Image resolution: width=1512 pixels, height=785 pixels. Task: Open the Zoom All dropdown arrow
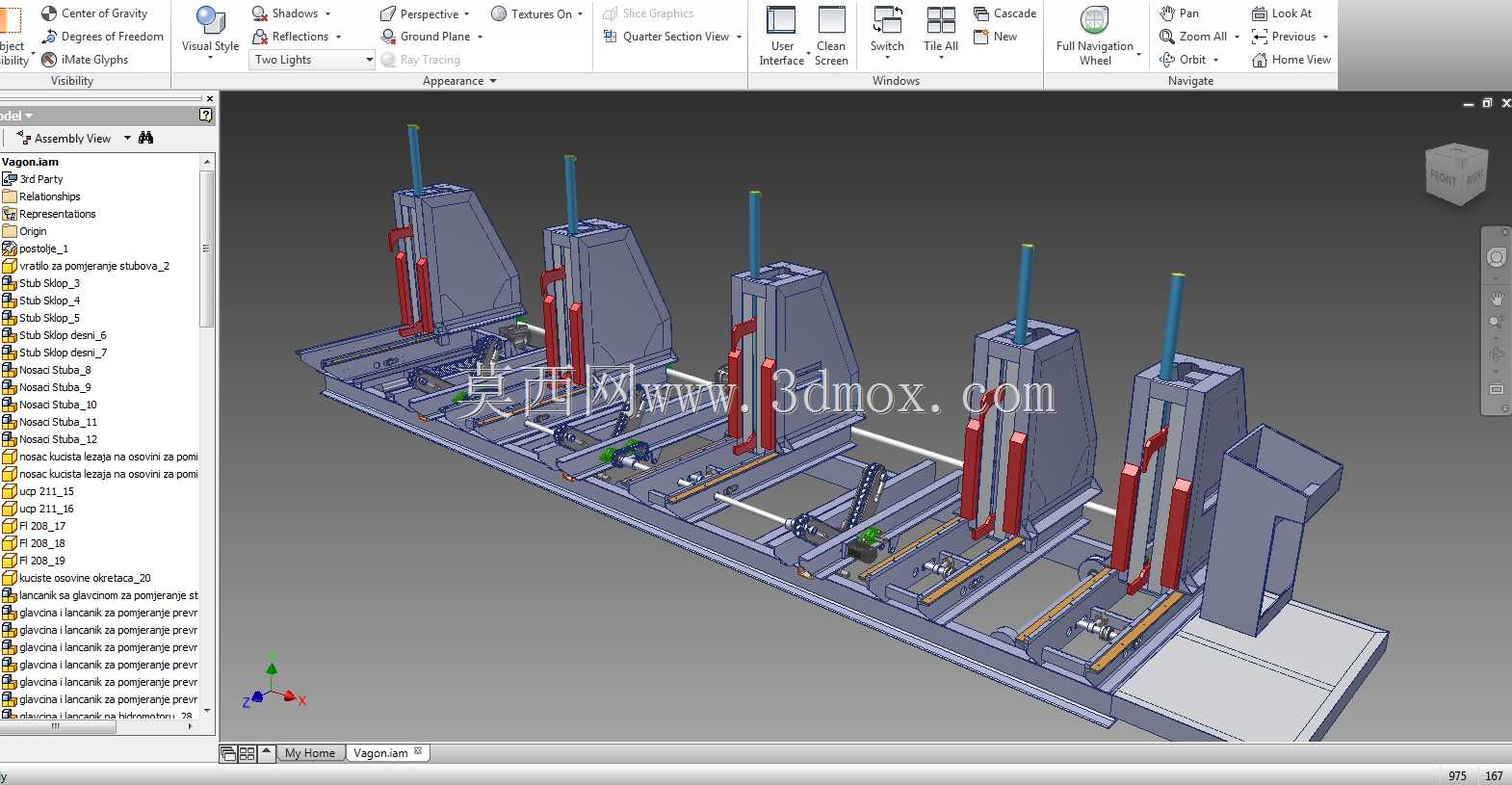1237,38
